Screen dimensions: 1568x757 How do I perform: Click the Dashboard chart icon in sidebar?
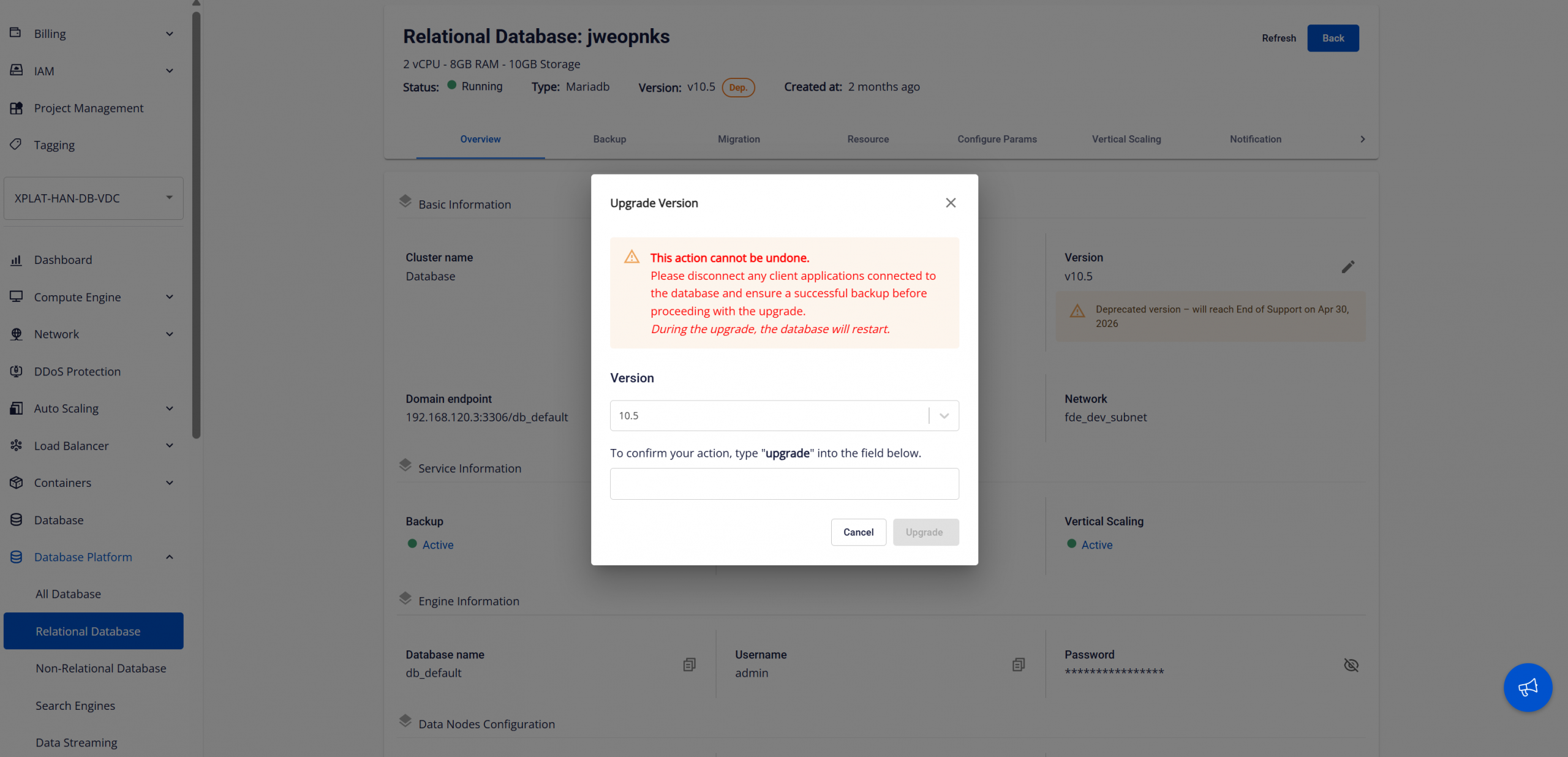point(17,260)
